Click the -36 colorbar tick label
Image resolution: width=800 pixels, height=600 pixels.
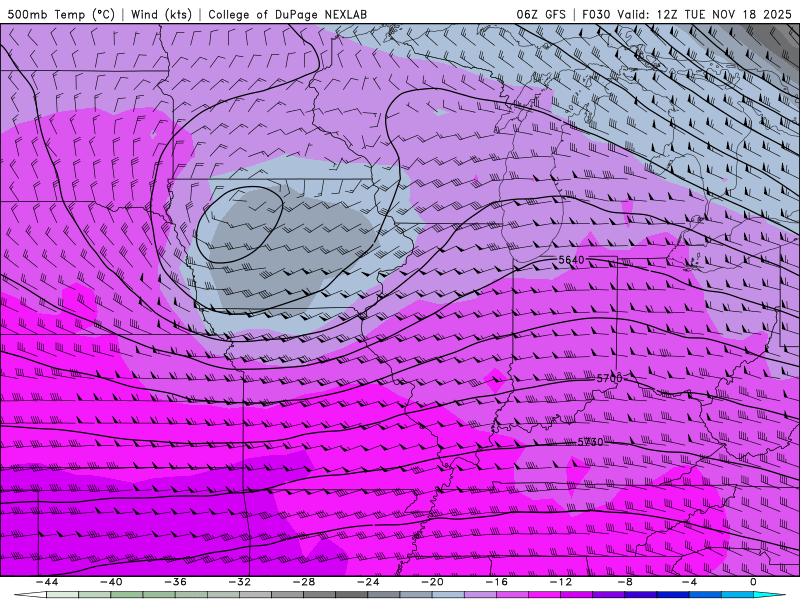click(x=175, y=582)
